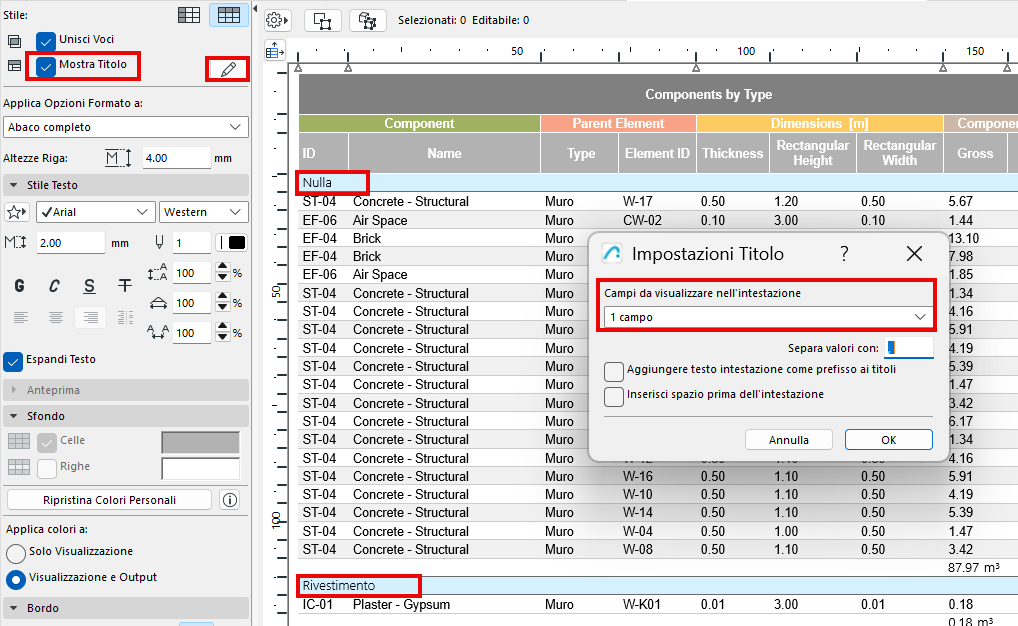This screenshot has height=626, width=1018.
Task: Apply strikethrough text style
Action: click(x=124, y=286)
